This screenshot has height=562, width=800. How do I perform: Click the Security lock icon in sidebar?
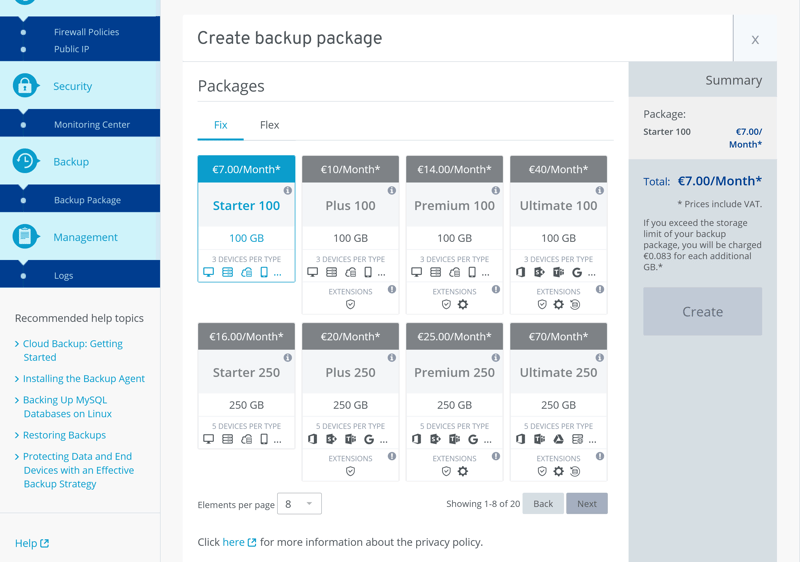click(x=25, y=86)
